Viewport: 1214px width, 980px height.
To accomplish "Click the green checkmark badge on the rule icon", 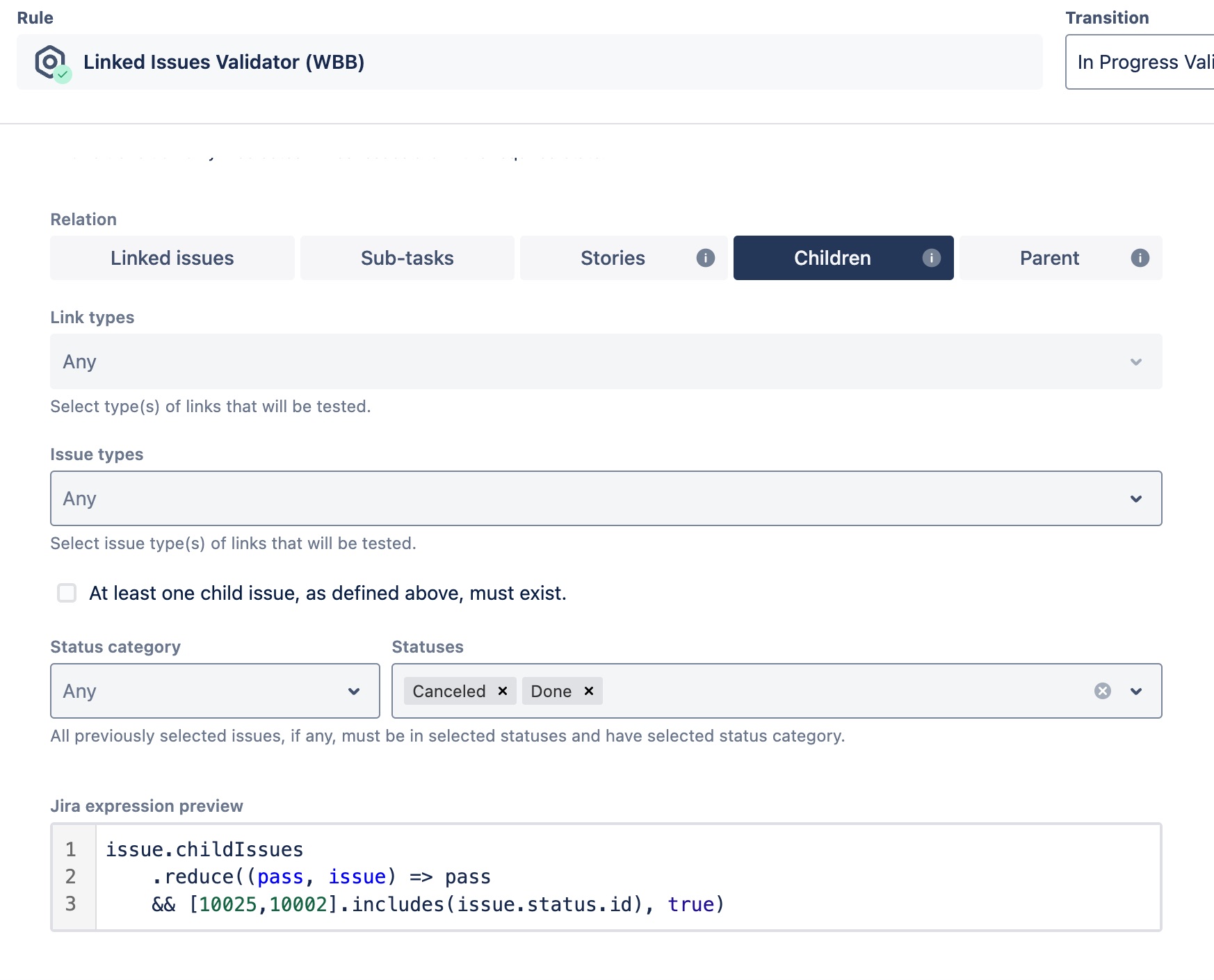I will (63, 75).
